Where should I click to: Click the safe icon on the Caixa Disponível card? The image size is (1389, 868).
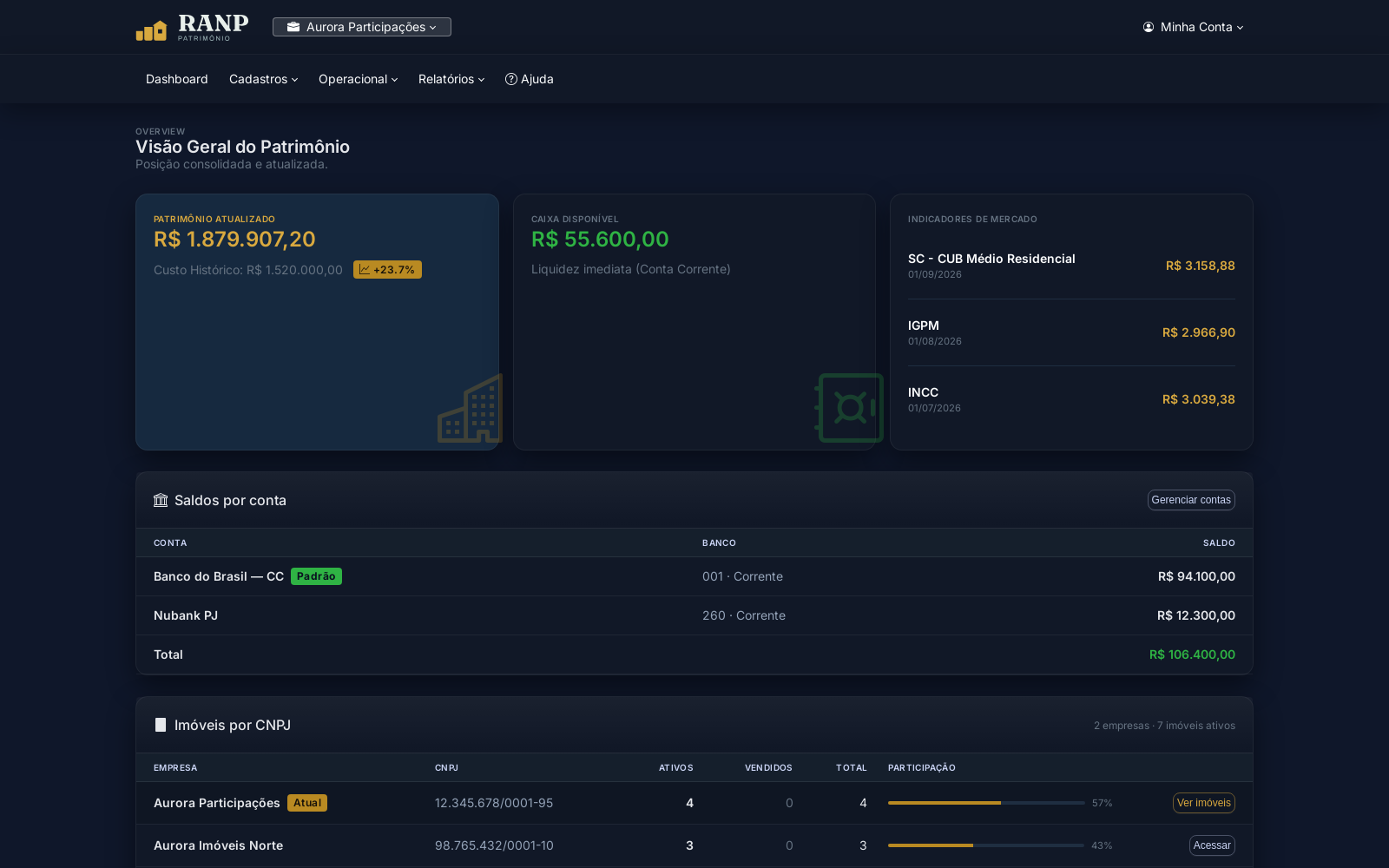(849, 408)
